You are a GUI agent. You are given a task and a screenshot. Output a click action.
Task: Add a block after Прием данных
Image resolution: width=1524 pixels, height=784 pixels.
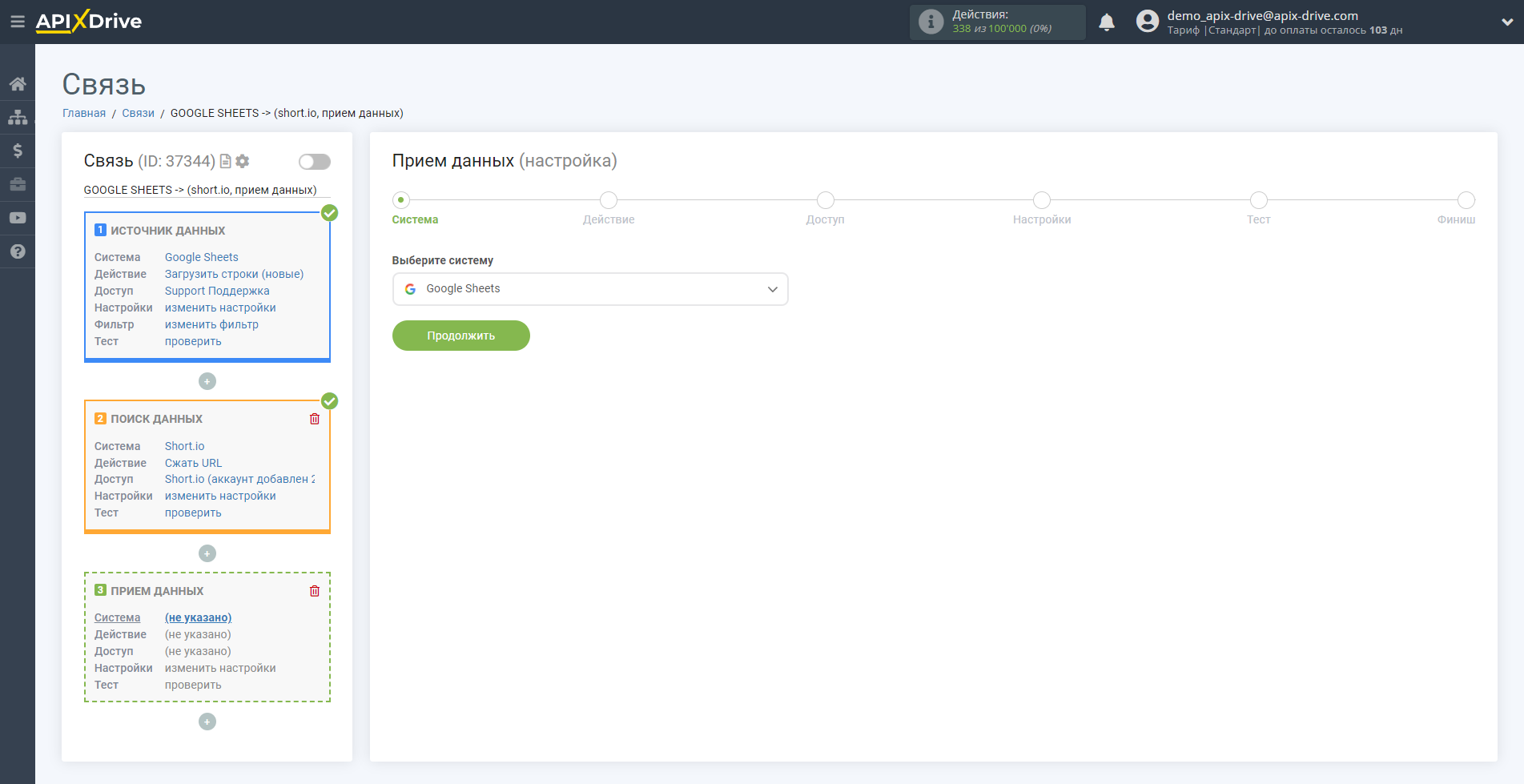(207, 722)
